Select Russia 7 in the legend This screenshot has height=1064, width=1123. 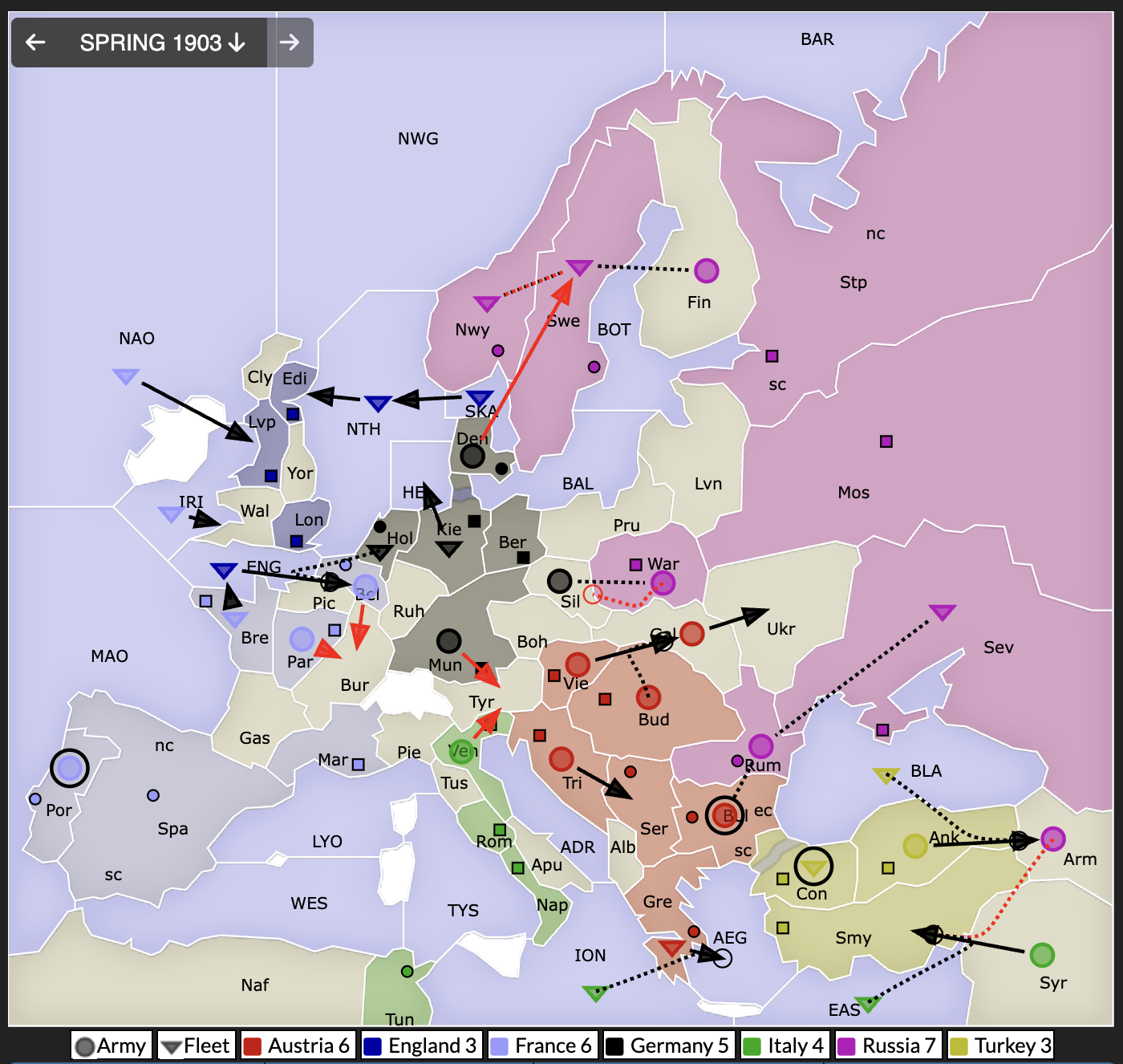tap(888, 1046)
